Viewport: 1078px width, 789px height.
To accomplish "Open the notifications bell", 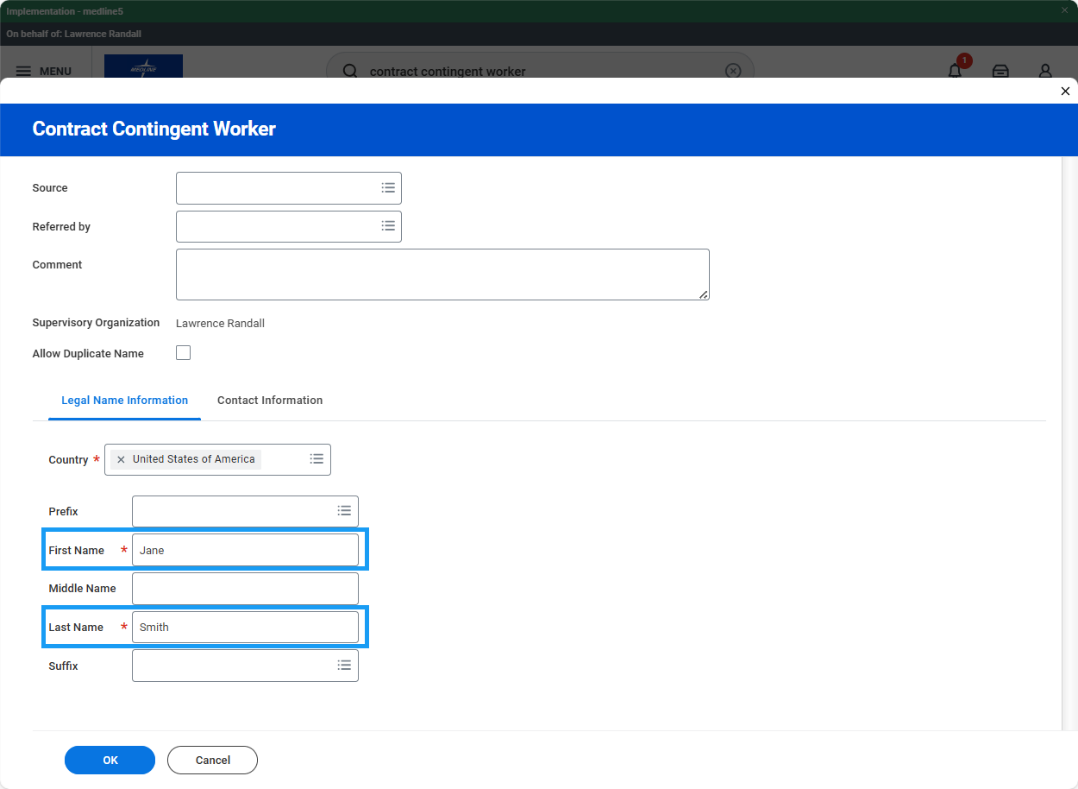I will 955,71.
